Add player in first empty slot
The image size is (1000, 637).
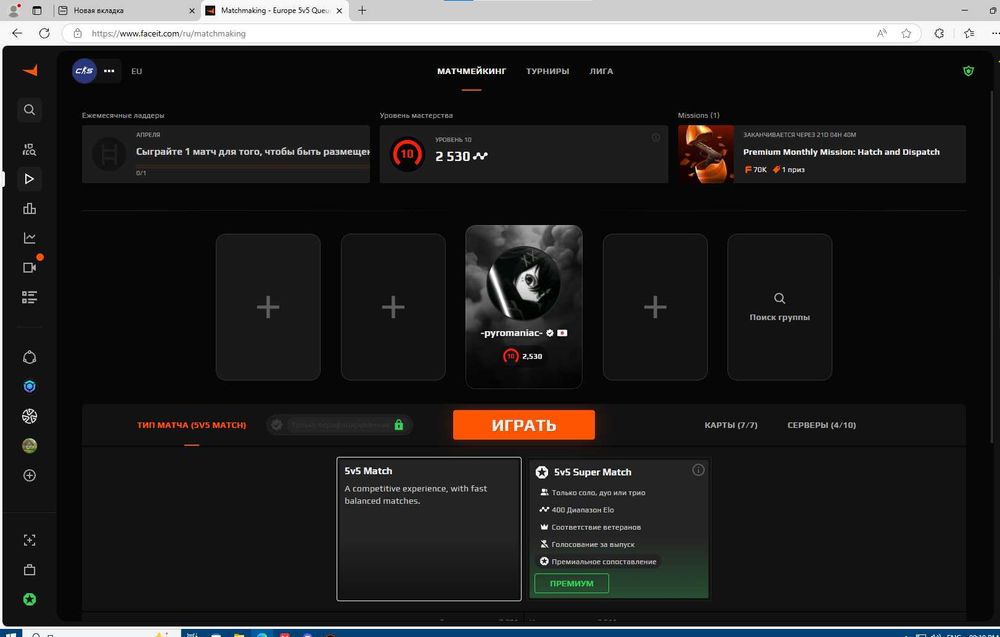pyautogui.click(x=268, y=307)
